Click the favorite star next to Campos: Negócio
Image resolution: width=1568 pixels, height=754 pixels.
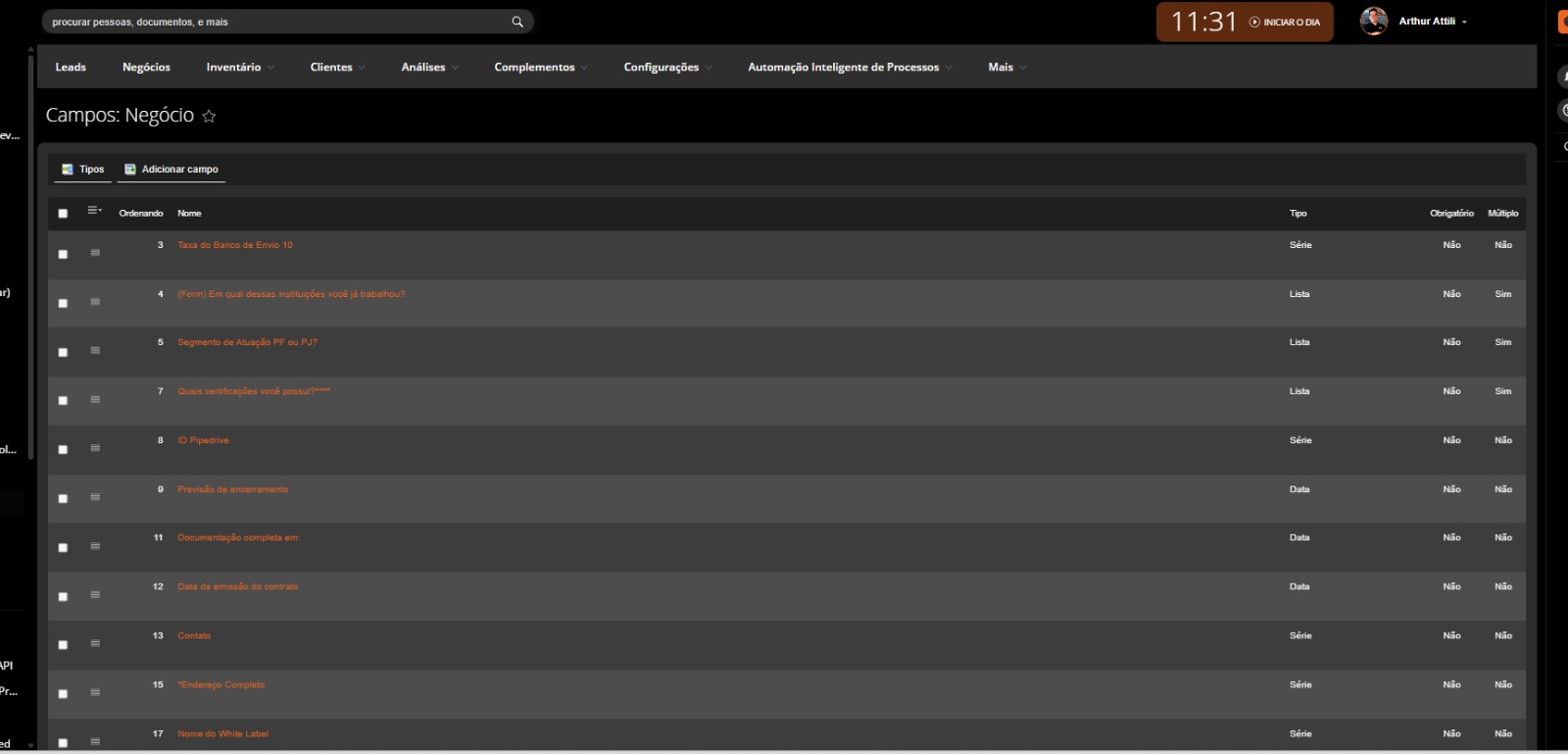209,117
